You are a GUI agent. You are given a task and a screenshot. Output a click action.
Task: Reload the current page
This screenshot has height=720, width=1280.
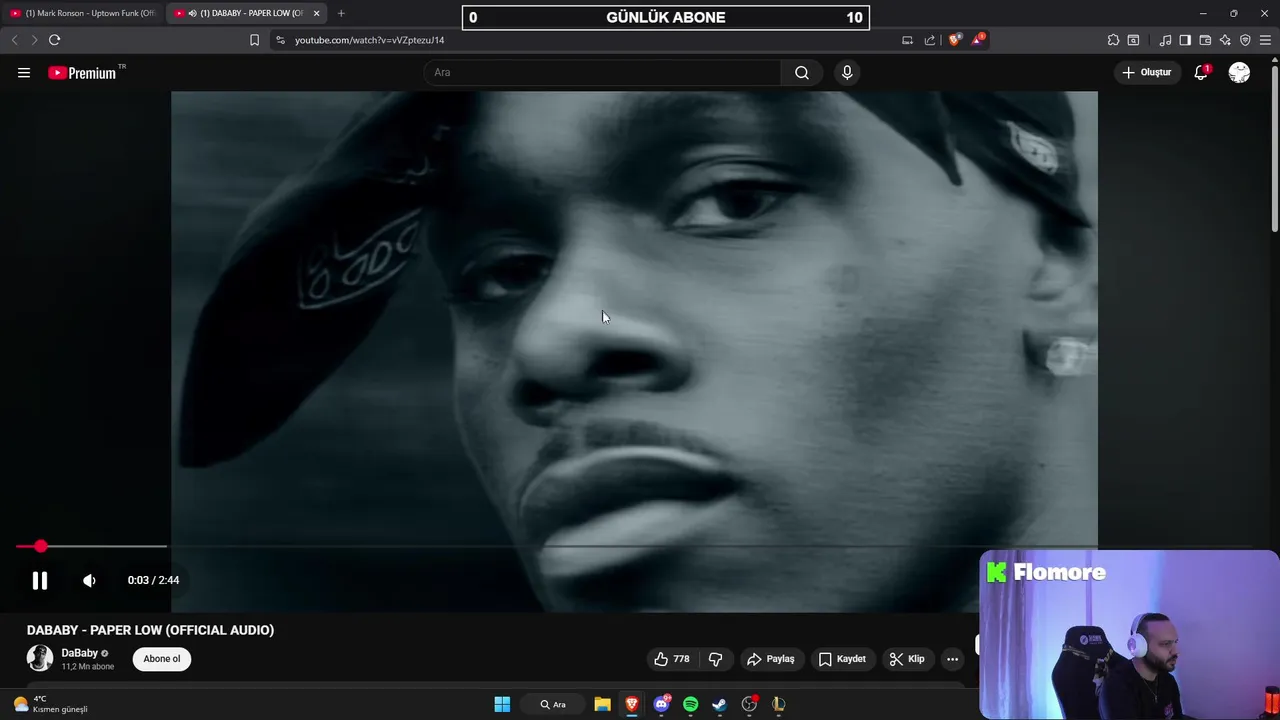pos(54,40)
